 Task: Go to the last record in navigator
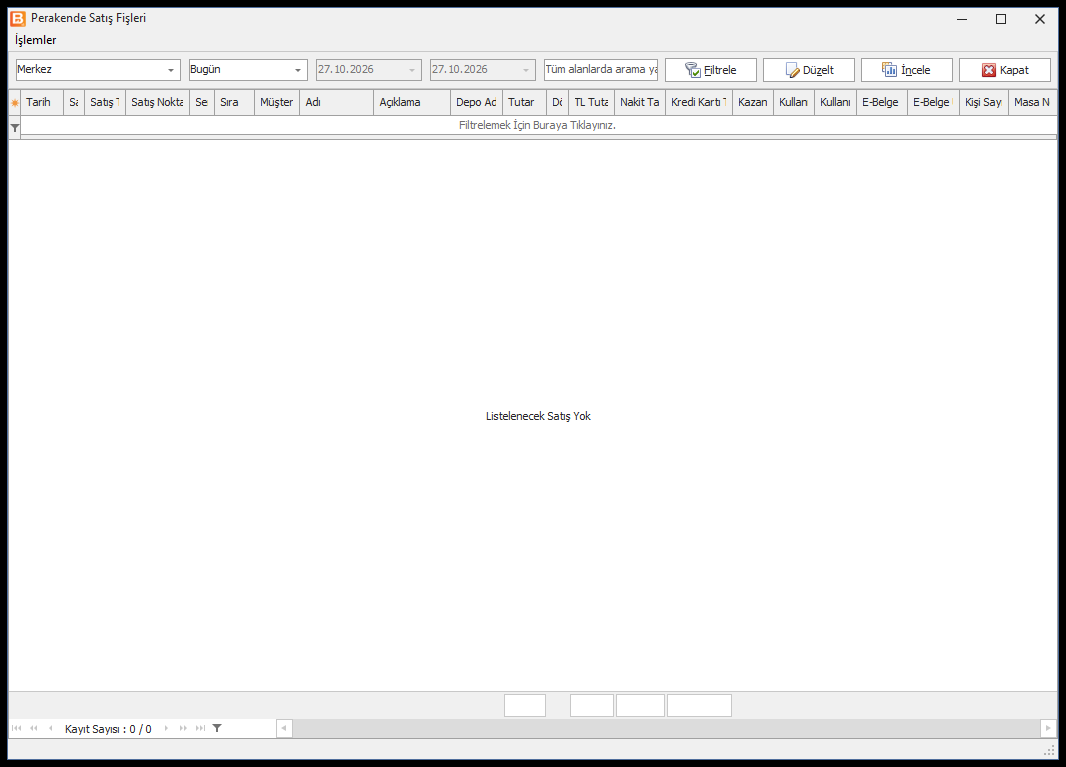pos(200,728)
